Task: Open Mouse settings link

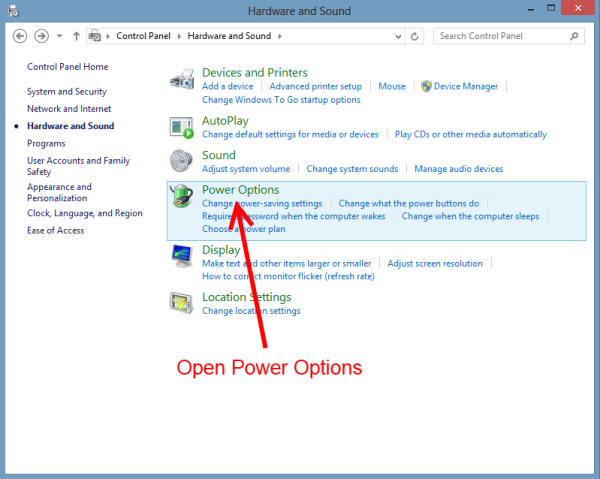Action: click(x=392, y=86)
